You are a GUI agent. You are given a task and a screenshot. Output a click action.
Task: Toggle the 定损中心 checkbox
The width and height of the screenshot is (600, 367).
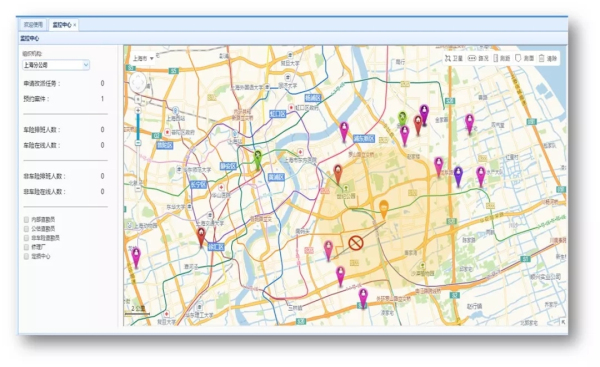pyautogui.click(x=26, y=256)
